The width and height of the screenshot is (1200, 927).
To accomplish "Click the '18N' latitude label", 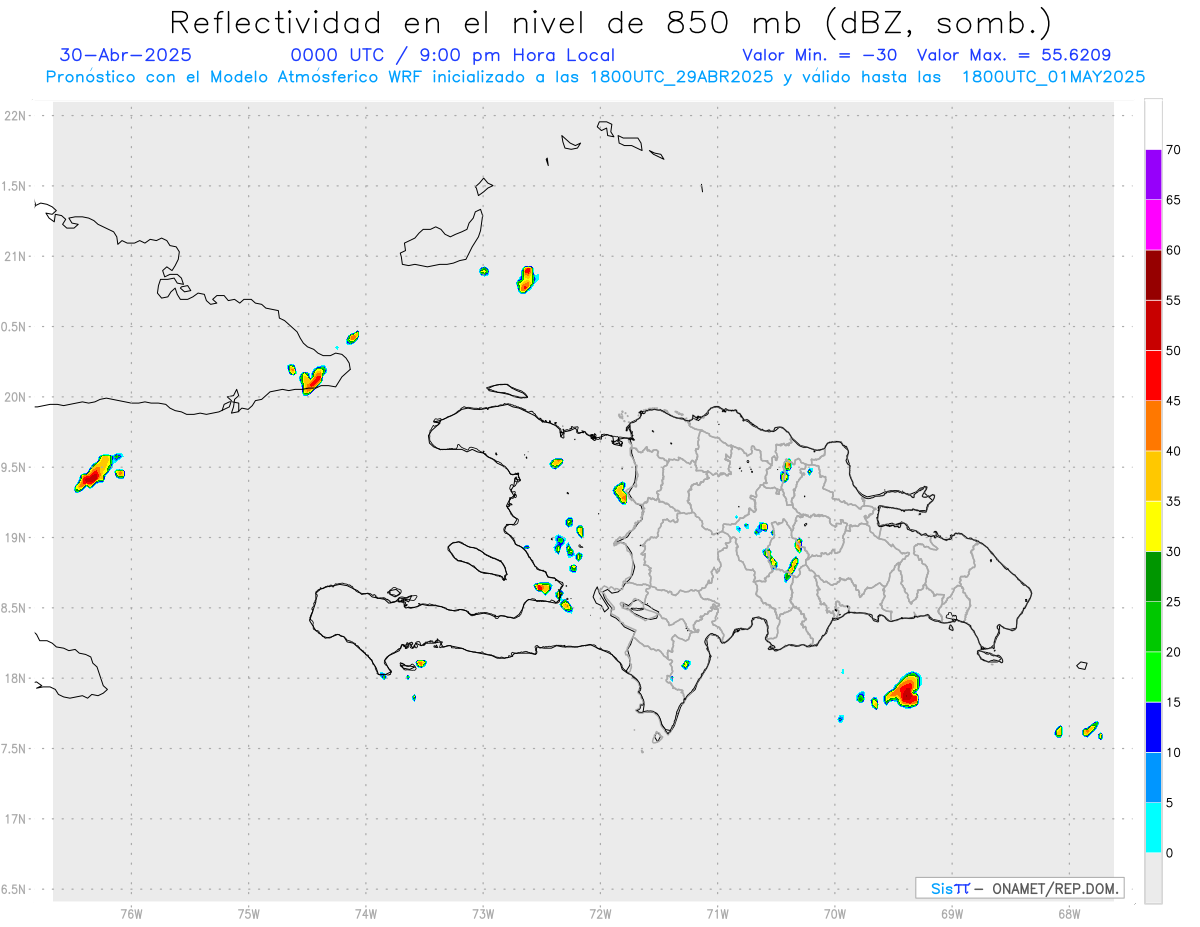I will point(17,678).
